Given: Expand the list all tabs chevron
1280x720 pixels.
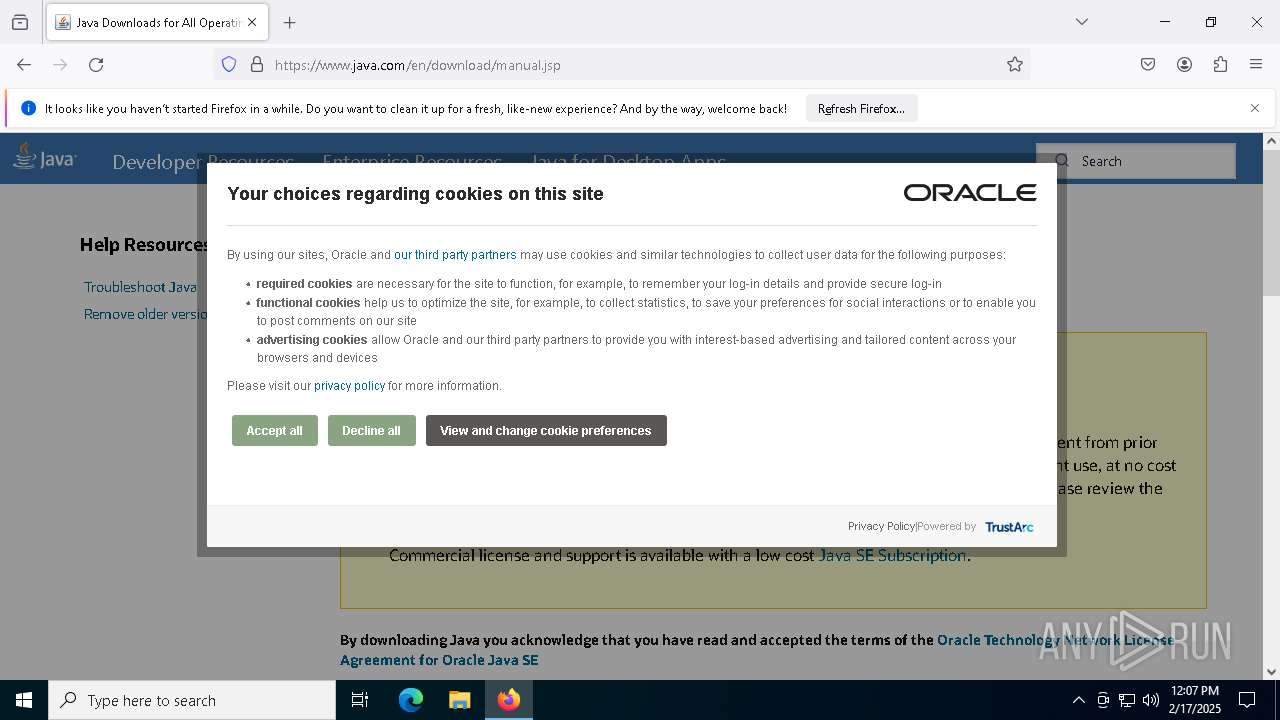Looking at the screenshot, I should pyautogui.click(x=1081, y=22).
